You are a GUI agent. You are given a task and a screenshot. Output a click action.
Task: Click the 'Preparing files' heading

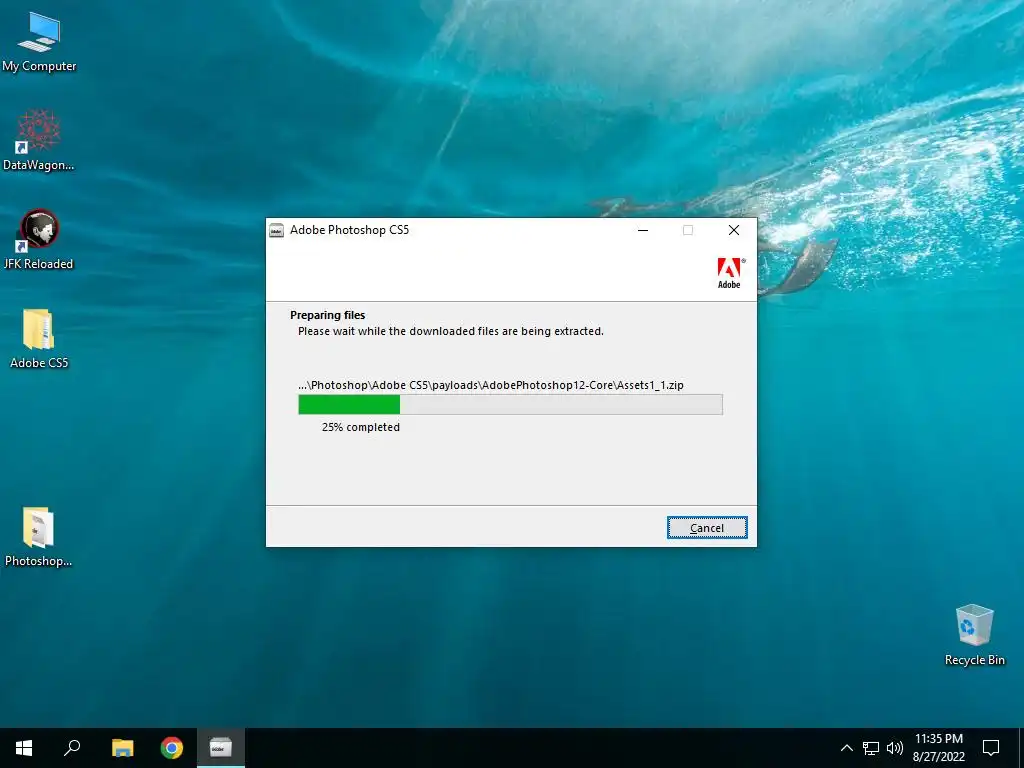327,315
